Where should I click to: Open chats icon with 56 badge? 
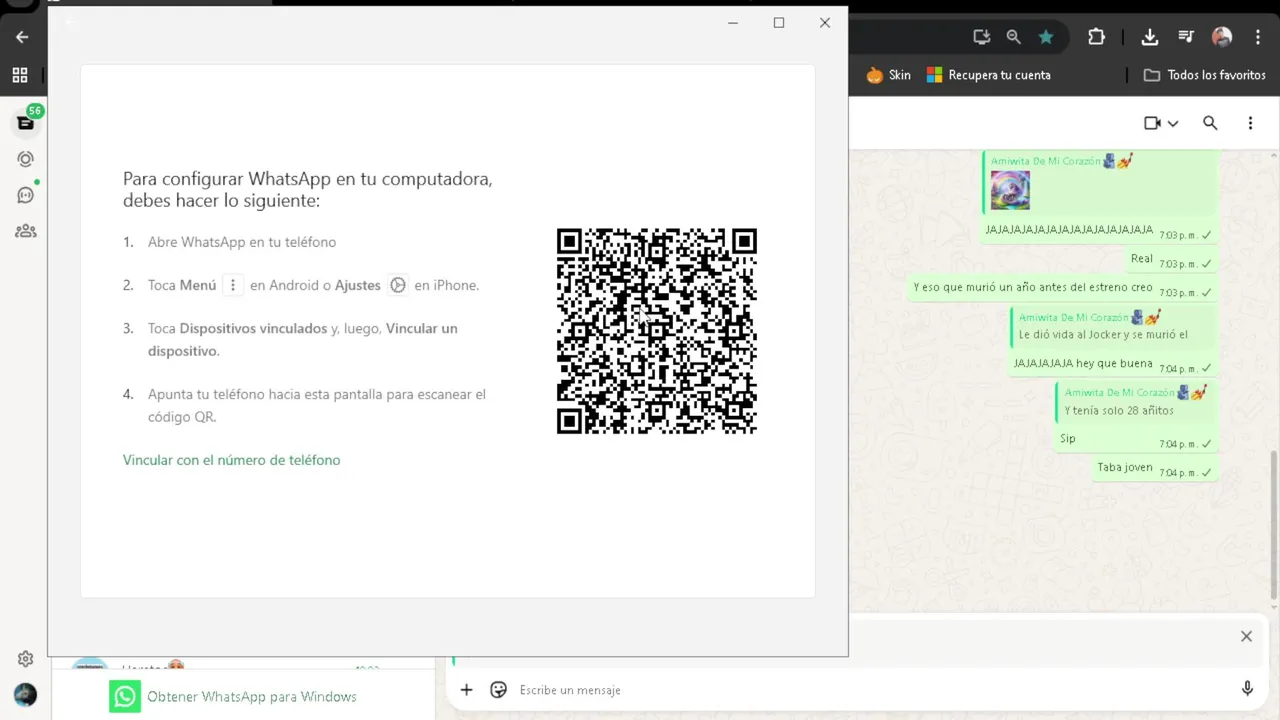coord(26,123)
